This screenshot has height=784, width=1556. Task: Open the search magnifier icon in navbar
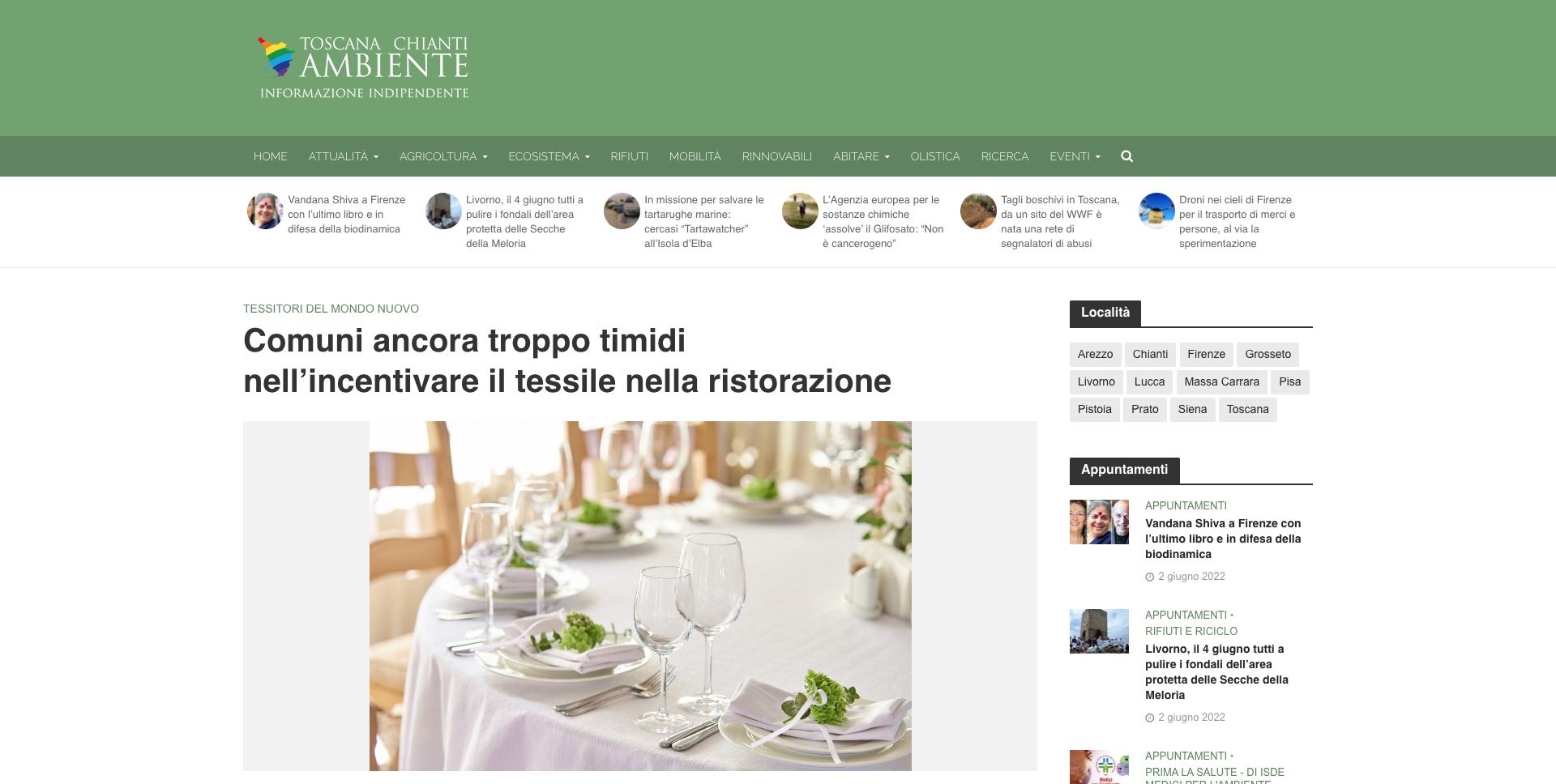click(x=1126, y=156)
